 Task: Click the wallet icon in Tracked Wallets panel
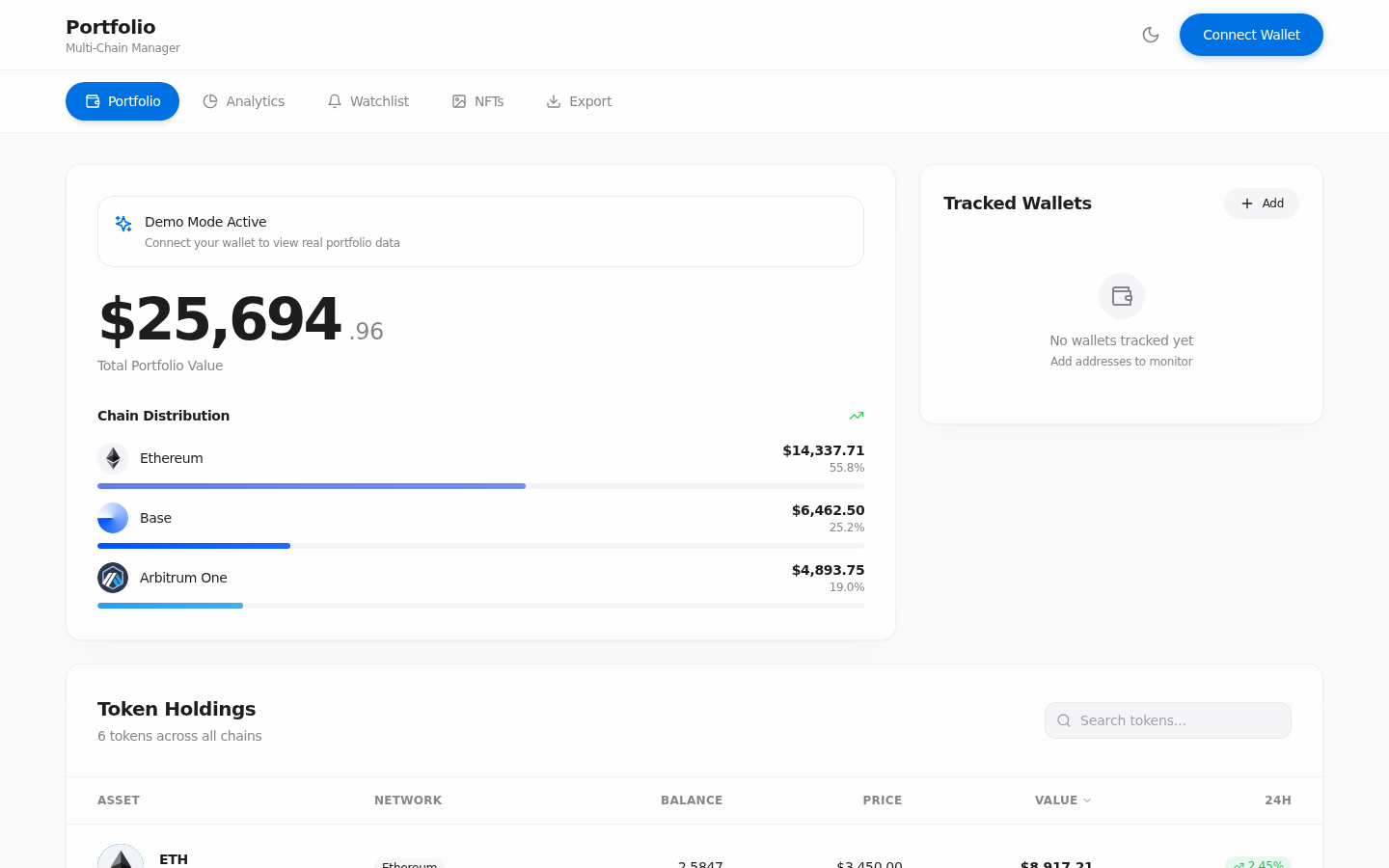pyautogui.click(x=1121, y=295)
